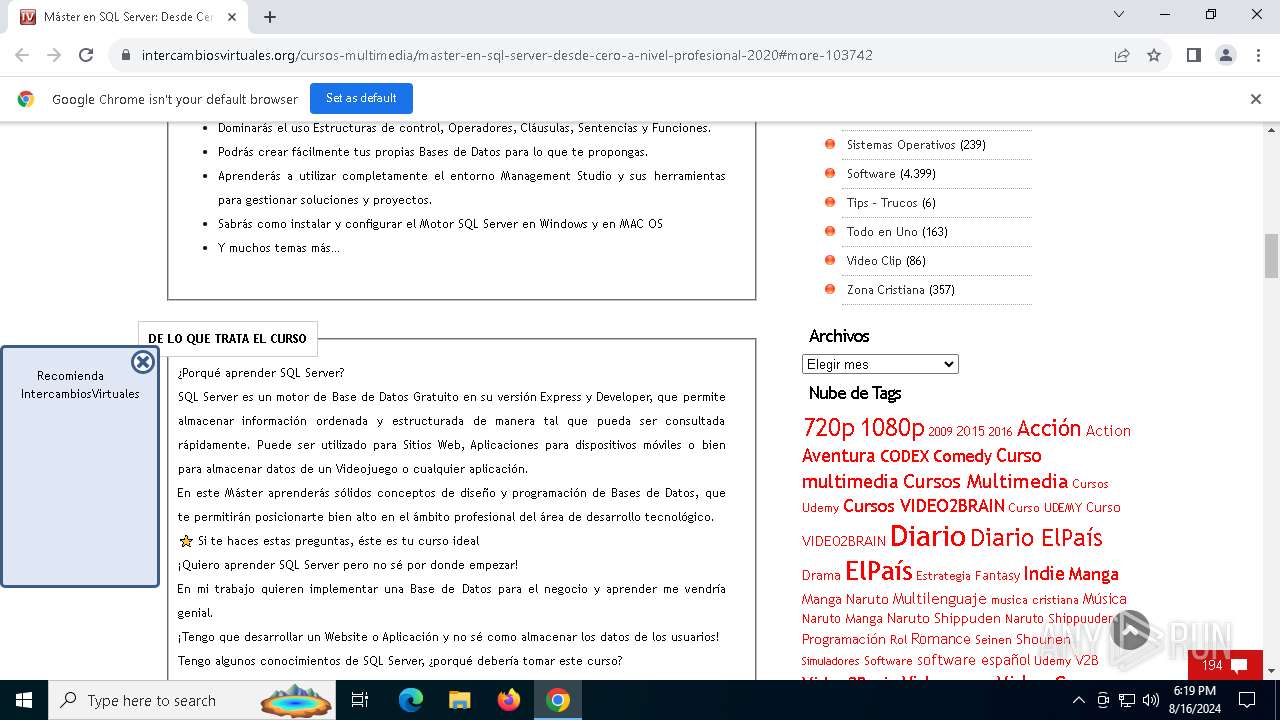Go forward with the browser forward arrow

click(54, 55)
